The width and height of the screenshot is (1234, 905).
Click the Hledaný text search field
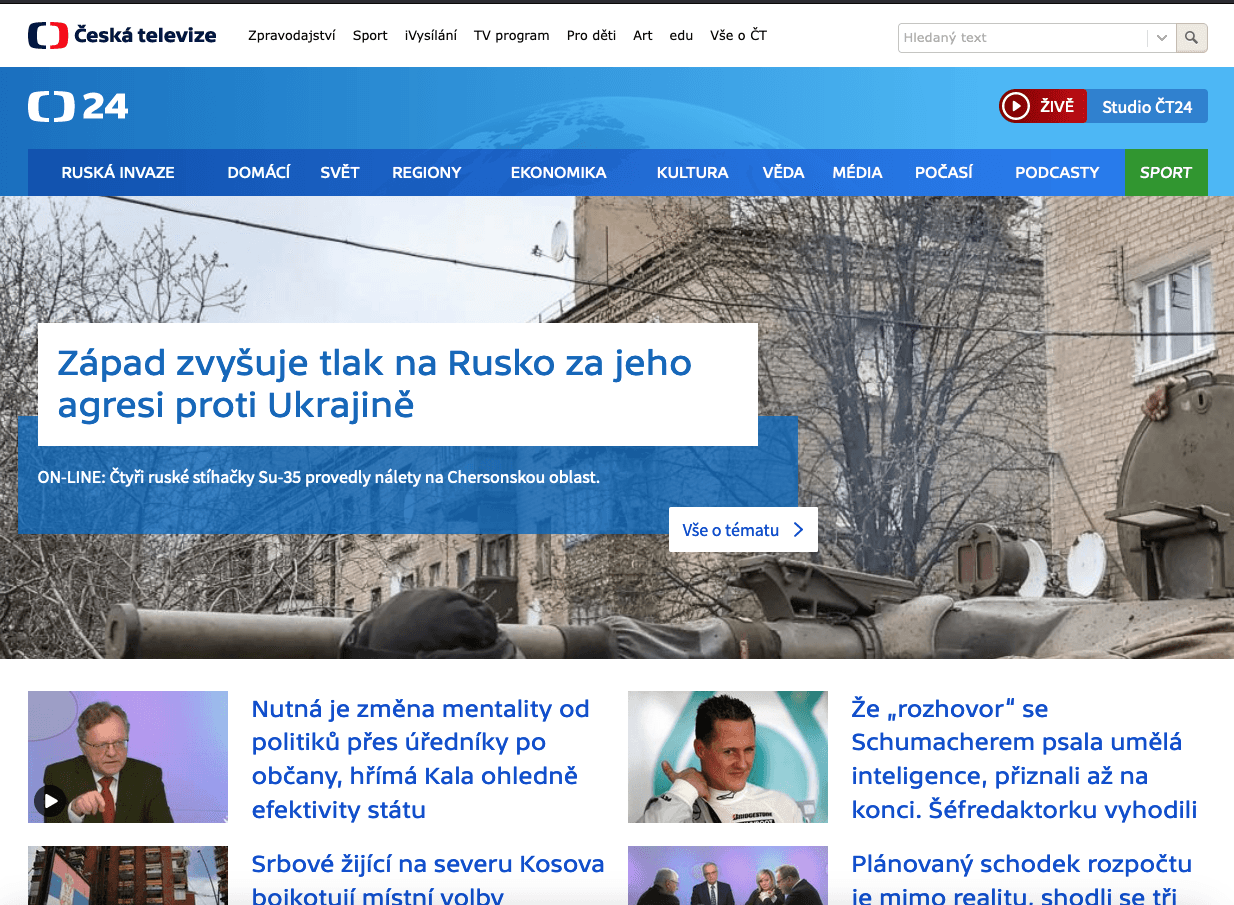click(1023, 38)
